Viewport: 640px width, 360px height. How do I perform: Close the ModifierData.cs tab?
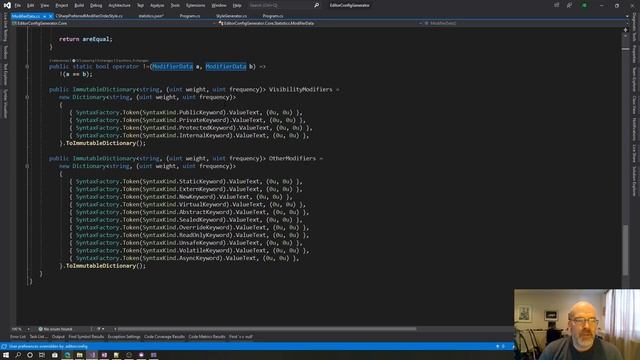(51, 16)
